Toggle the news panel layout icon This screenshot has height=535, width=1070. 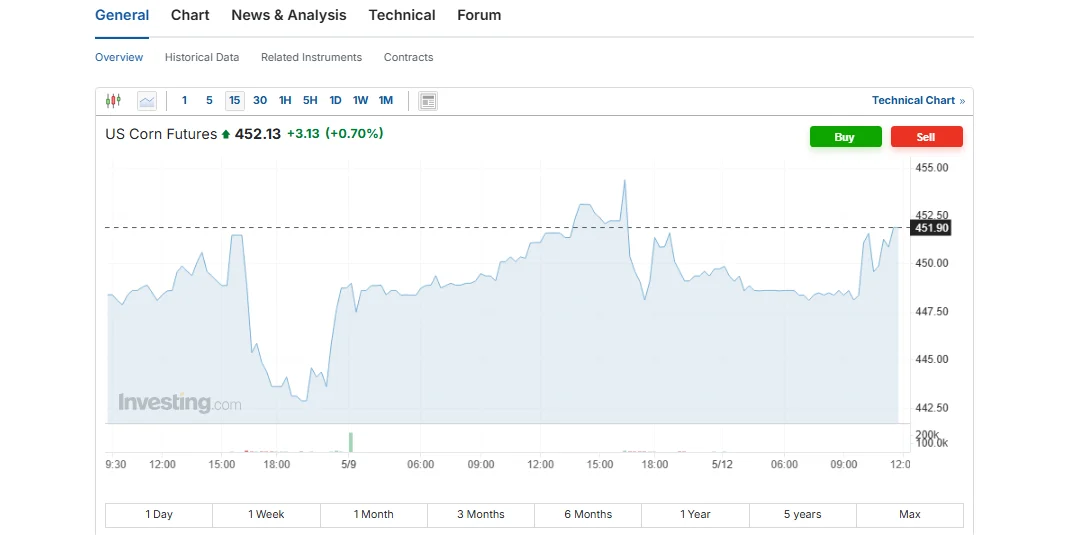(x=428, y=100)
